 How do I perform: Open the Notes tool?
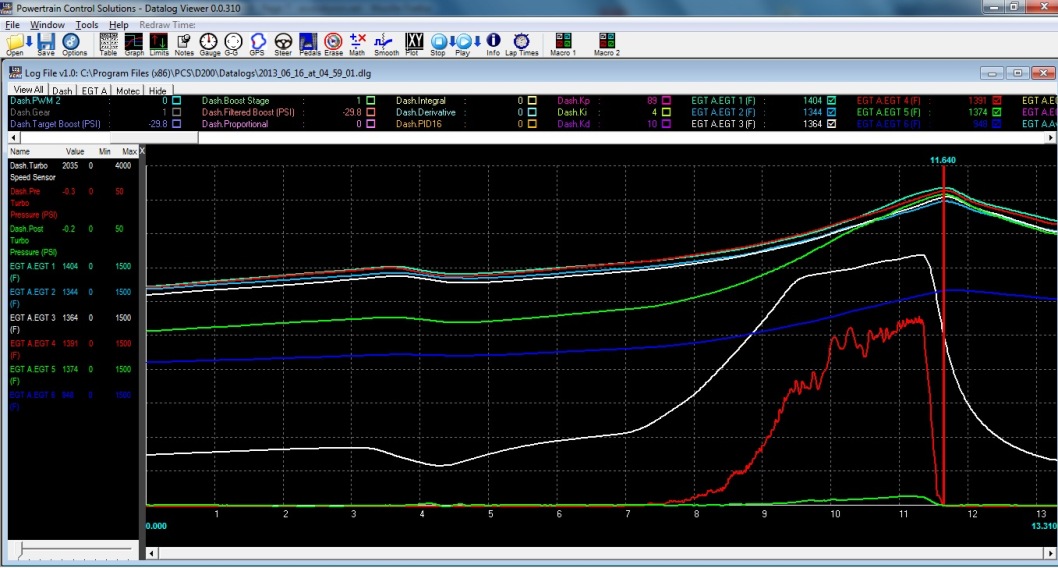184,42
